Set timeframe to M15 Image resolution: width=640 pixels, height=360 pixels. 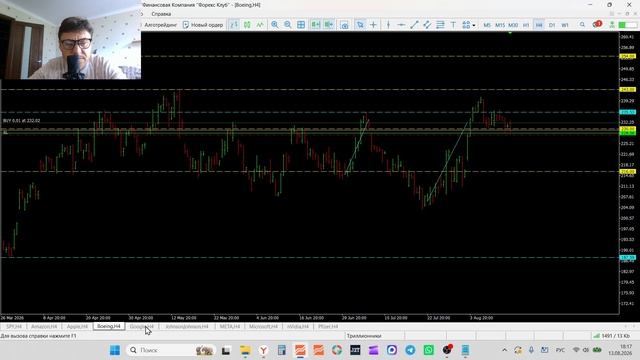pos(500,25)
